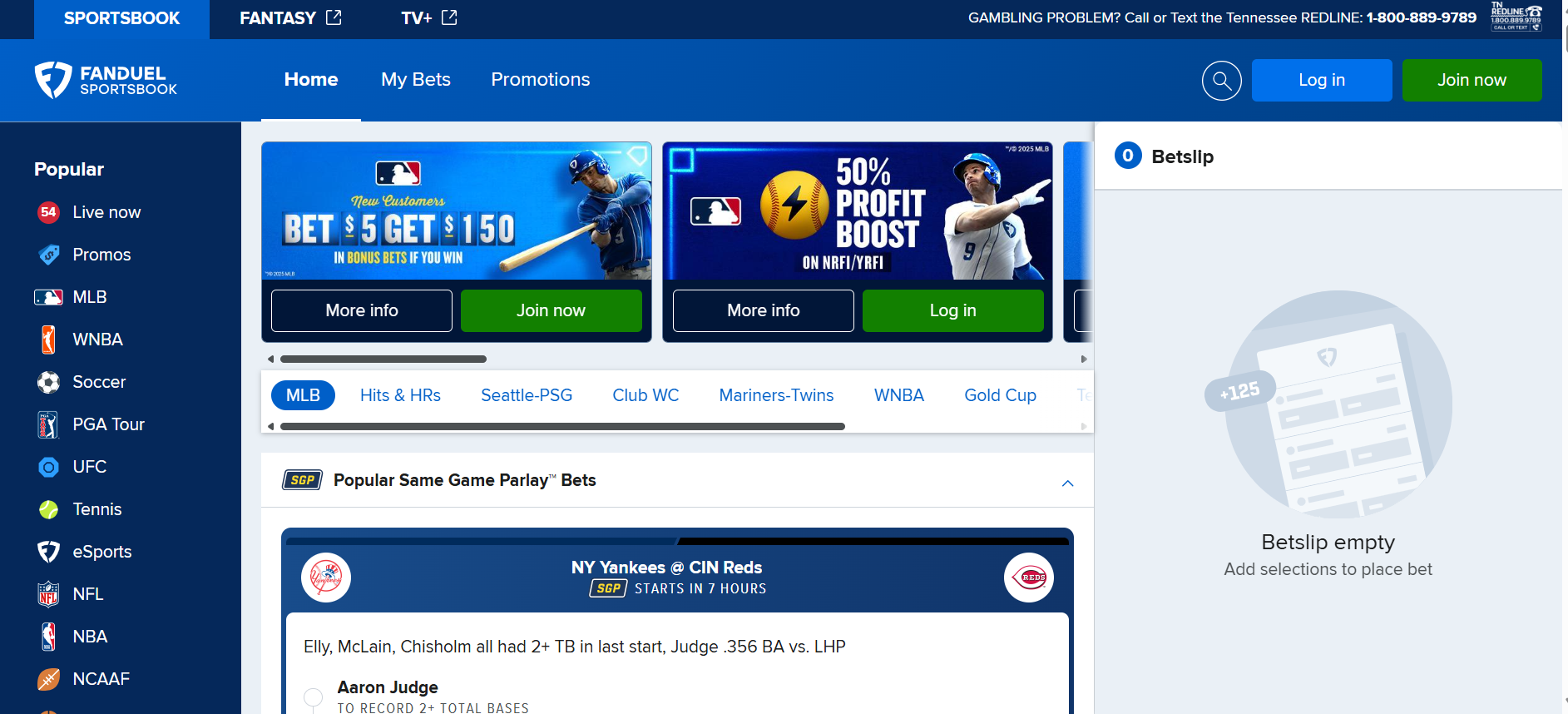
Task: Open the 50% Profit Boost banner image
Action: pos(858,211)
